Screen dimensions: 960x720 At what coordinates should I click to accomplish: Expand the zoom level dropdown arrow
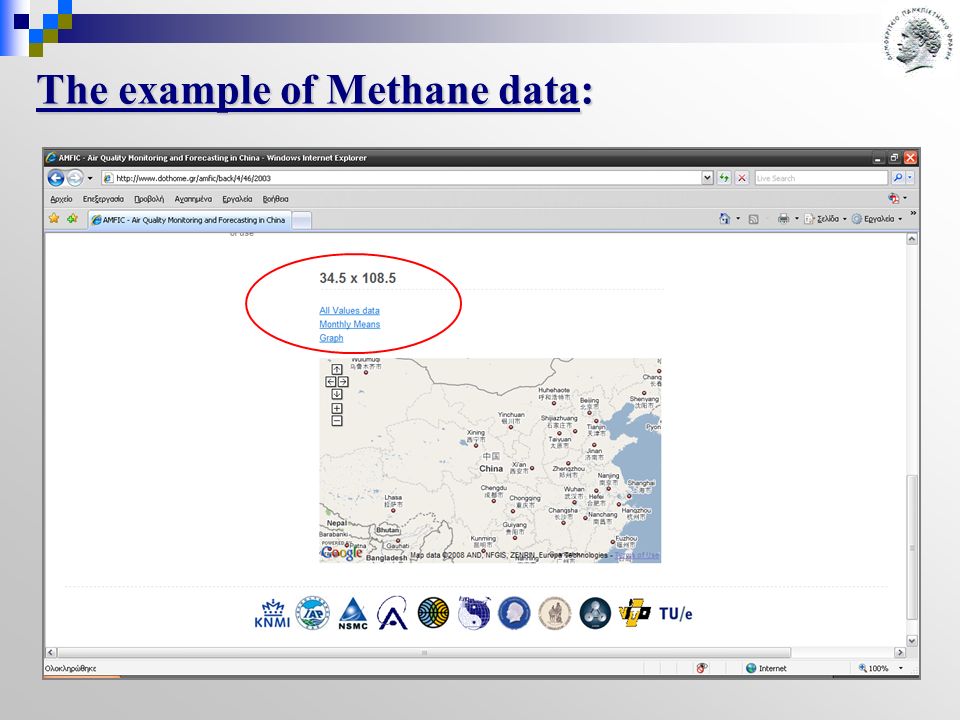(x=901, y=668)
